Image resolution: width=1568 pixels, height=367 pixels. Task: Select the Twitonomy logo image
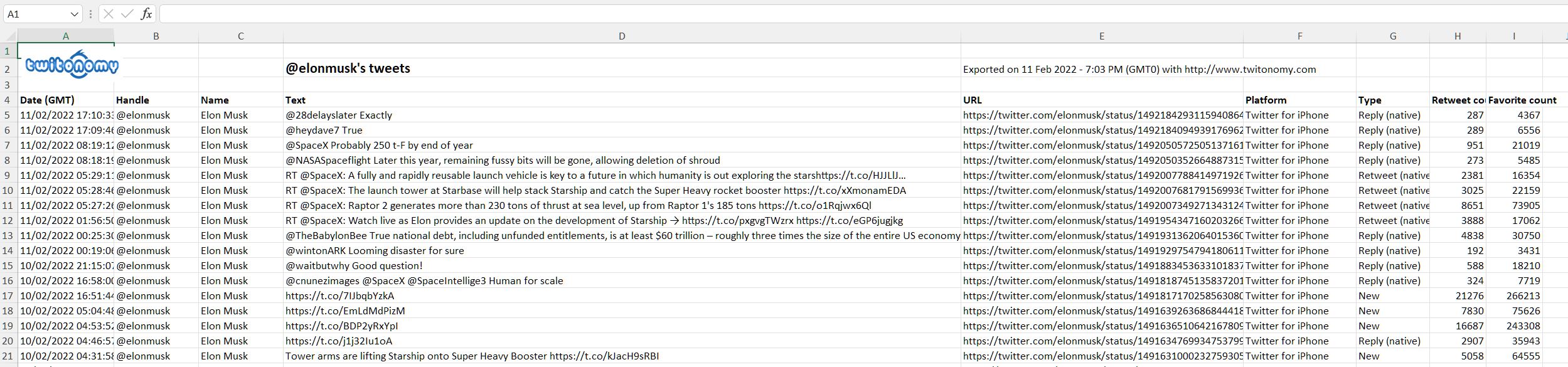point(72,65)
